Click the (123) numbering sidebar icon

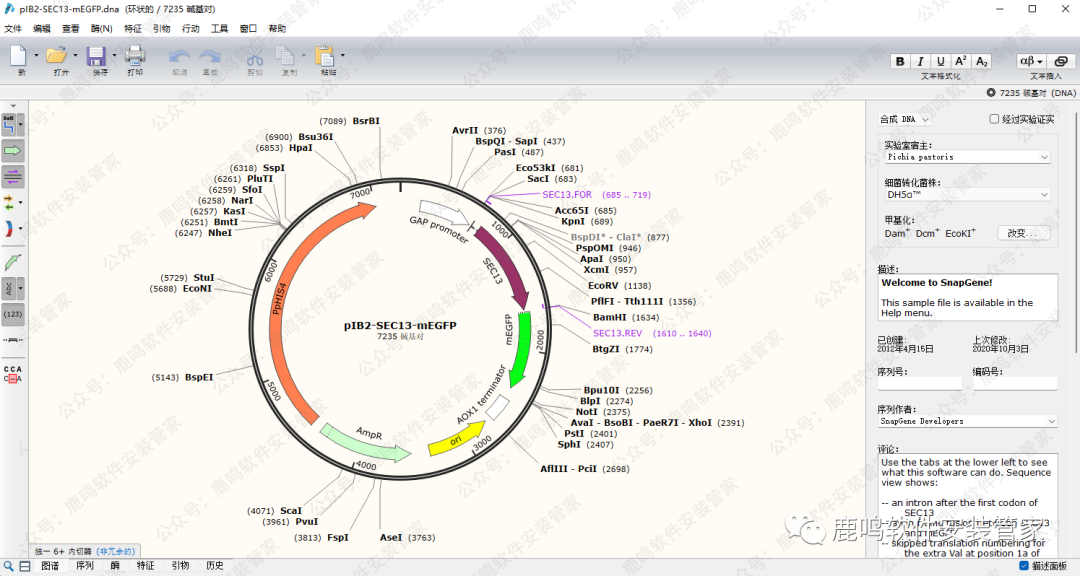click(13, 314)
